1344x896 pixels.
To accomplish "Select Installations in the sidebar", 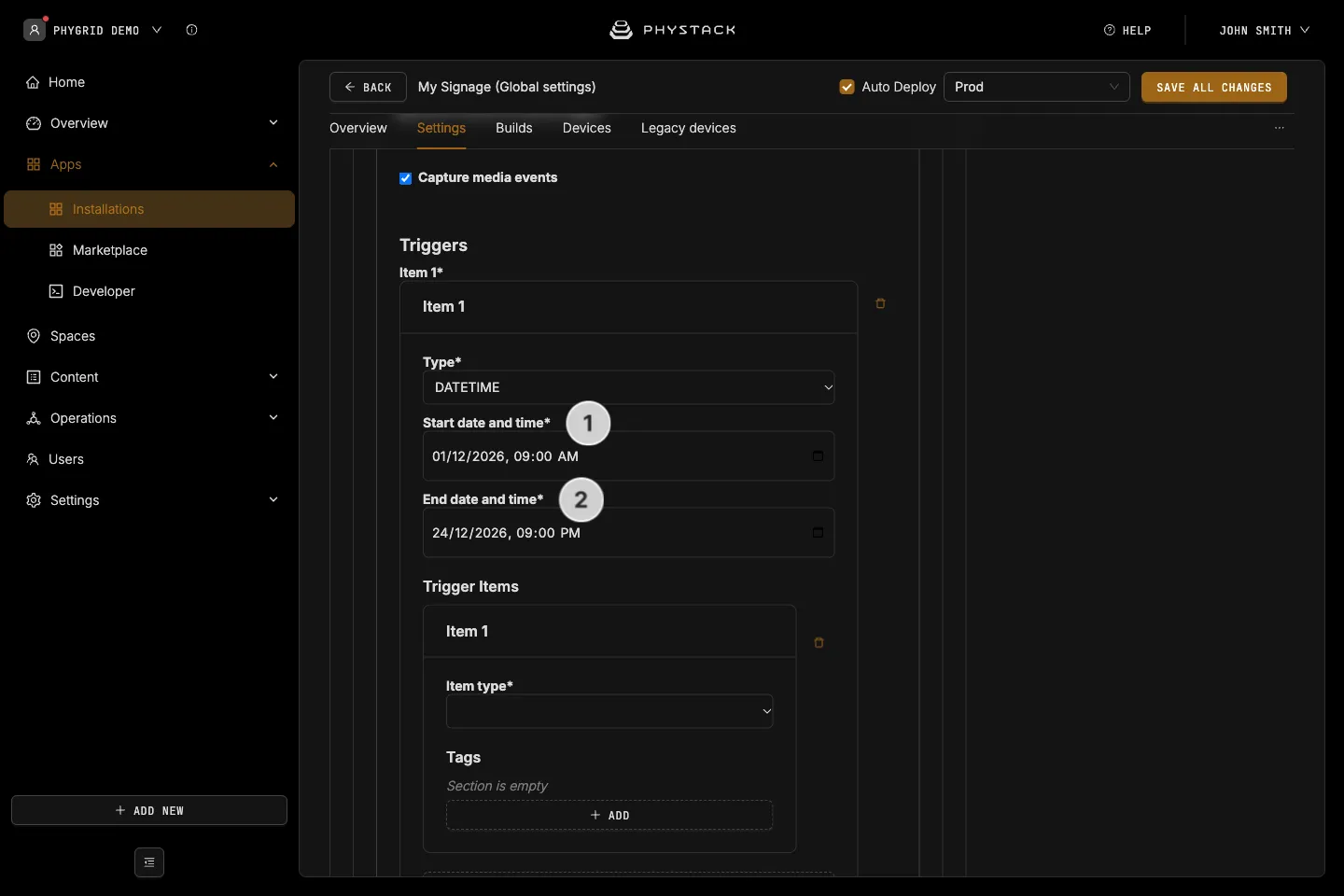I will (149, 209).
